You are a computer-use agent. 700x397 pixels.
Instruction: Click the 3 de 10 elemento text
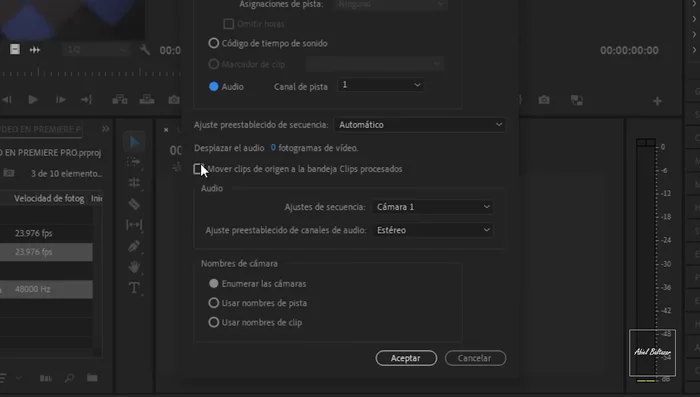(x=66, y=173)
